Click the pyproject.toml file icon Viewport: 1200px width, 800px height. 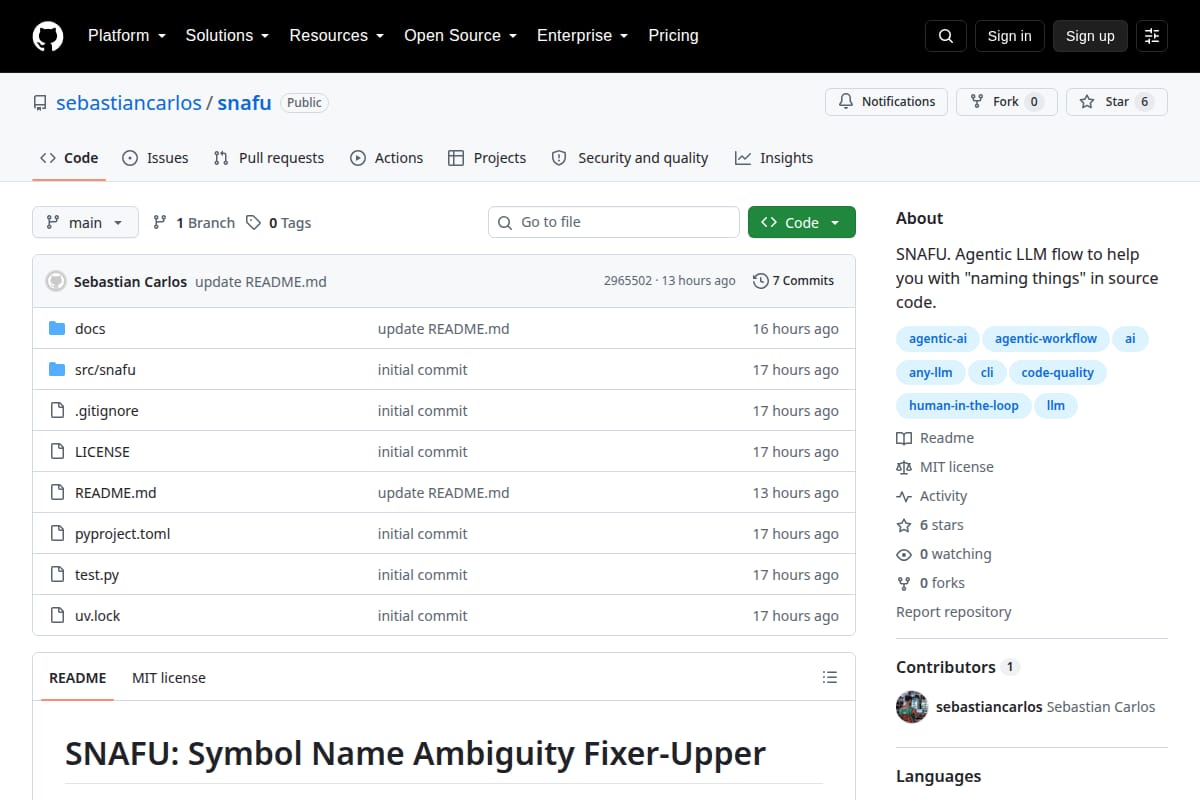(x=57, y=534)
